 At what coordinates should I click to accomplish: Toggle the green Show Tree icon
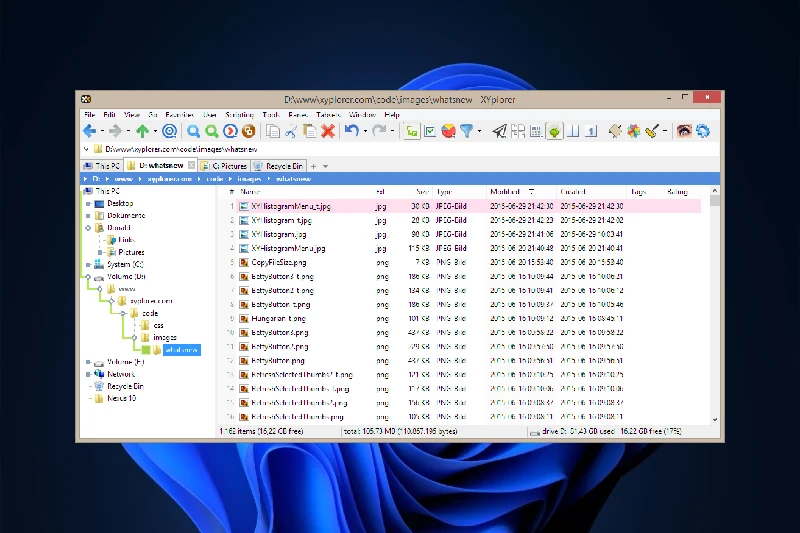pos(555,132)
